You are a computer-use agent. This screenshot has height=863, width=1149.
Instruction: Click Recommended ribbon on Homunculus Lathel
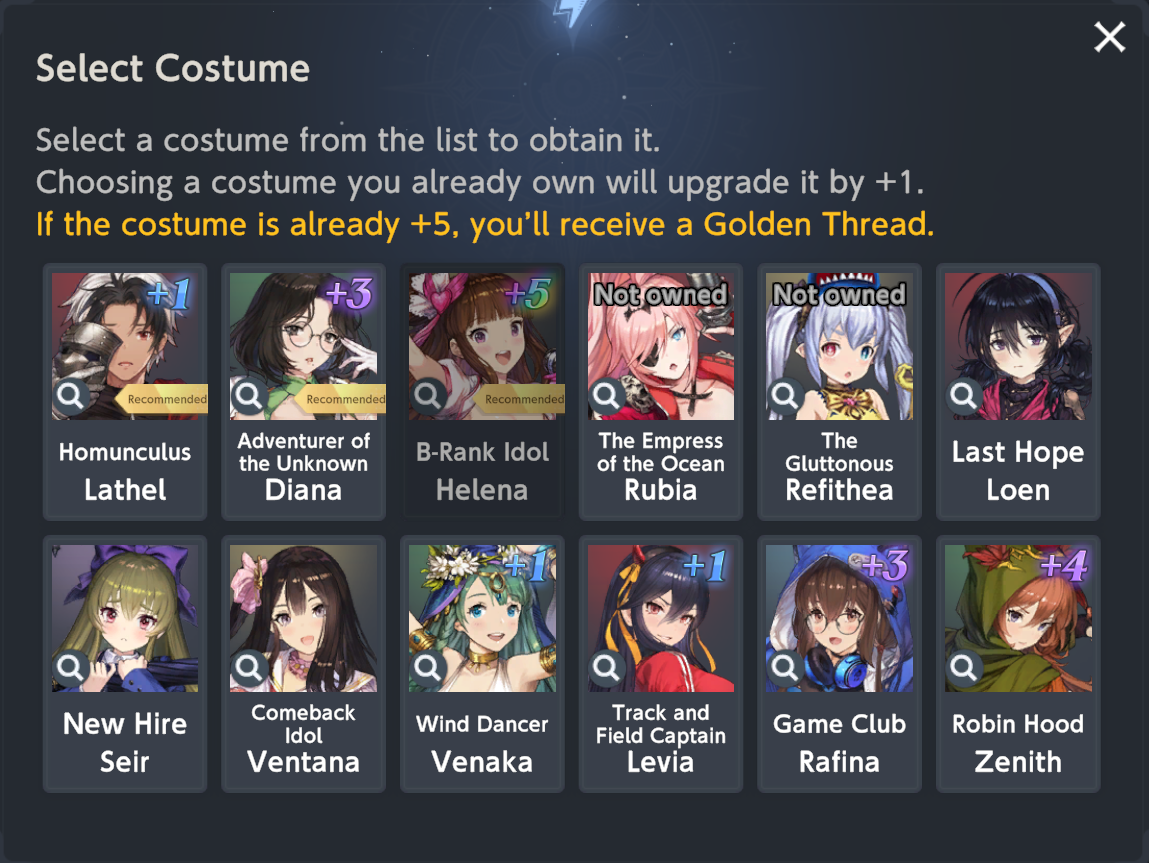[163, 399]
